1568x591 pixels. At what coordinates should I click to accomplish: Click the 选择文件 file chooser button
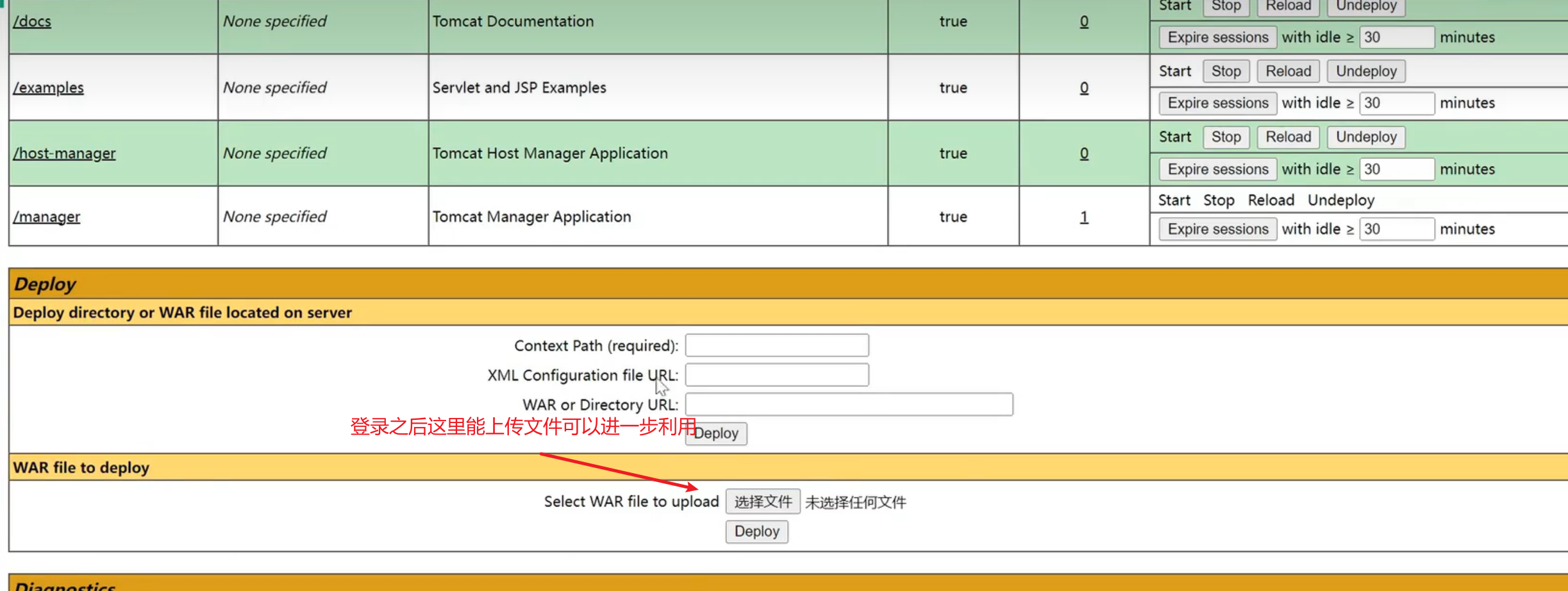(762, 501)
